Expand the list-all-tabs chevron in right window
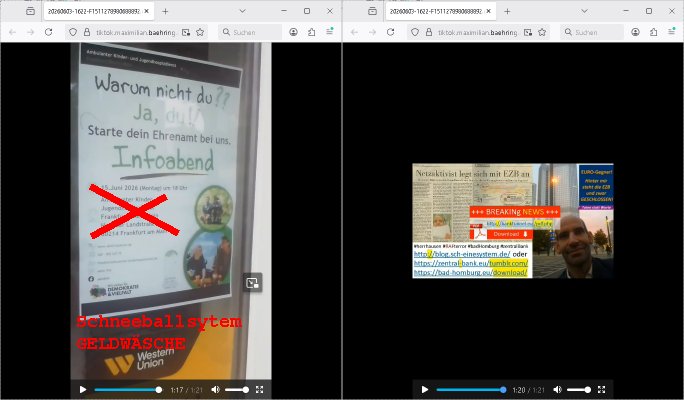Image resolution: width=684 pixels, height=400 pixels. [585, 11]
